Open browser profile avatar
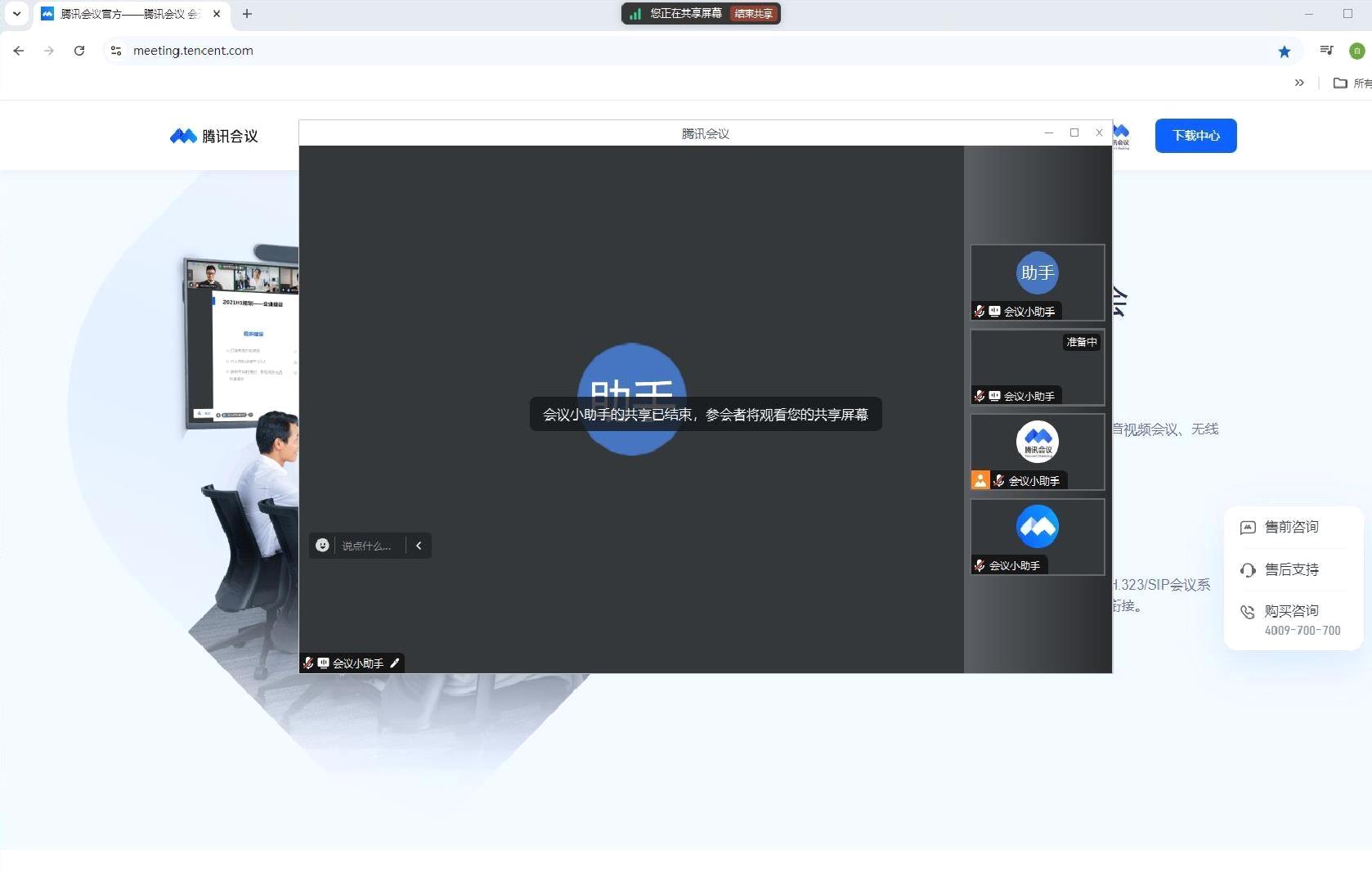Image resolution: width=1372 pixels, height=872 pixels. pos(1356,51)
